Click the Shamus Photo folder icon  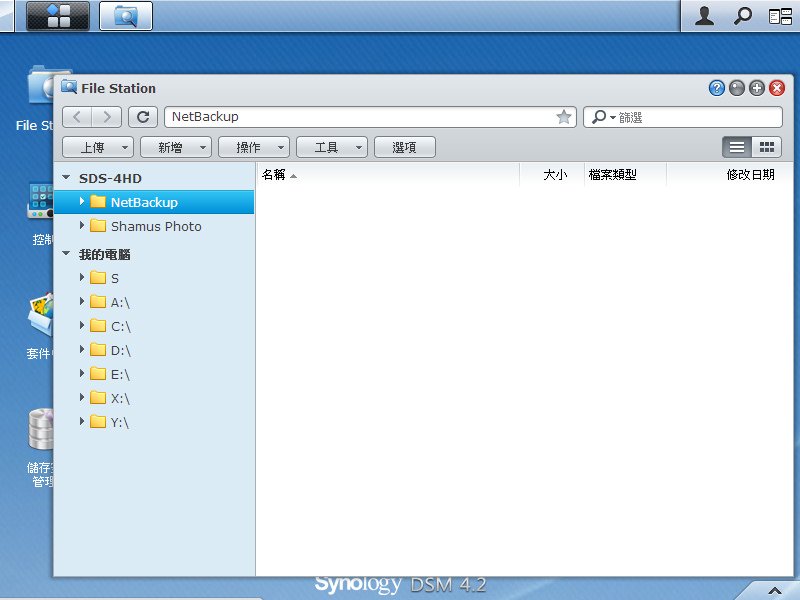point(98,226)
